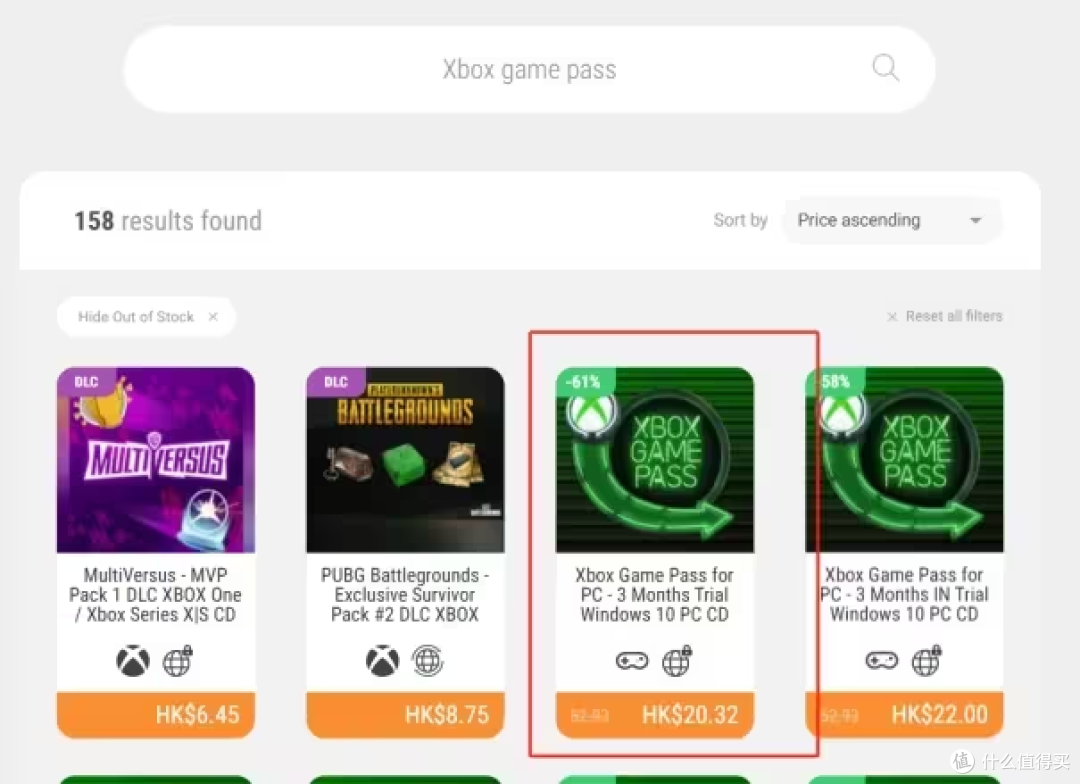Screen dimensions: 1080x784
Task: Click inside the Xbox game pass search field
Action: (529, 68)
